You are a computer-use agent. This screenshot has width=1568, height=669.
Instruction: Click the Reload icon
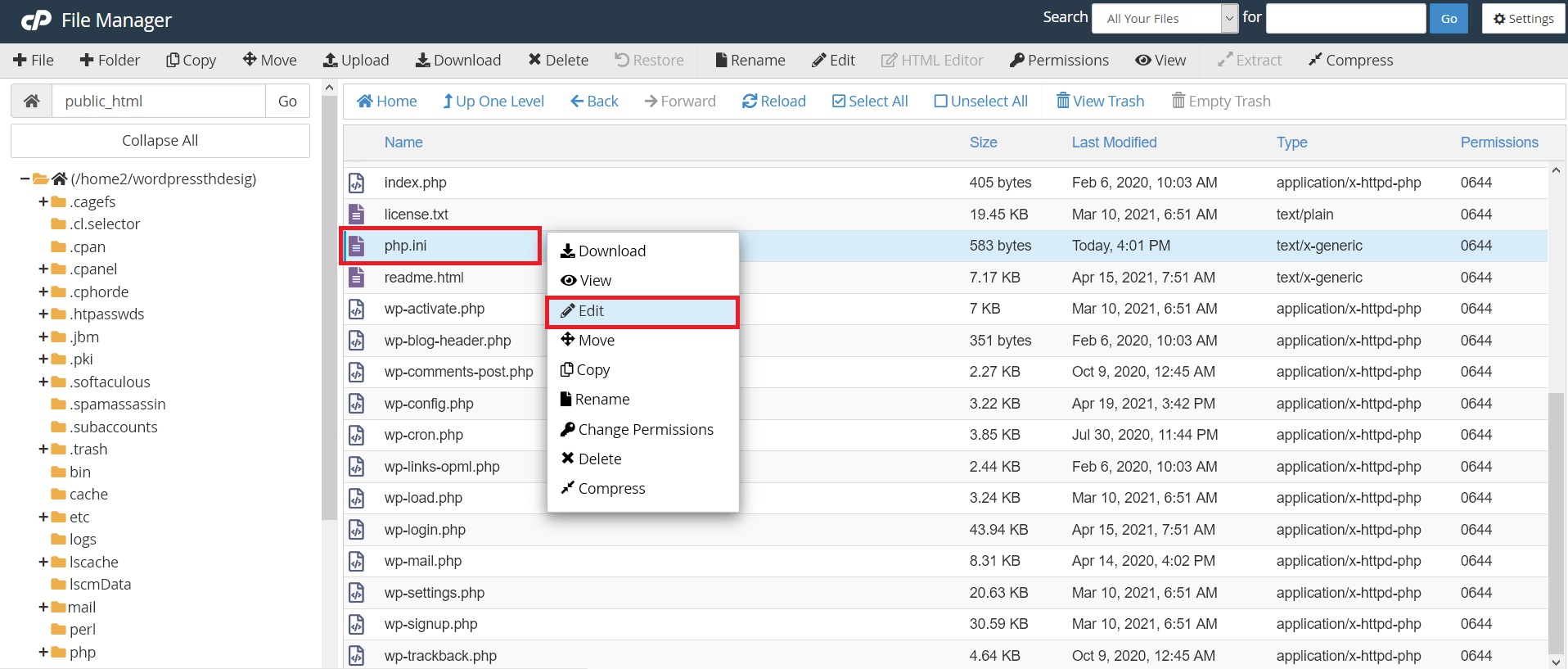click(x=749, y=101)
